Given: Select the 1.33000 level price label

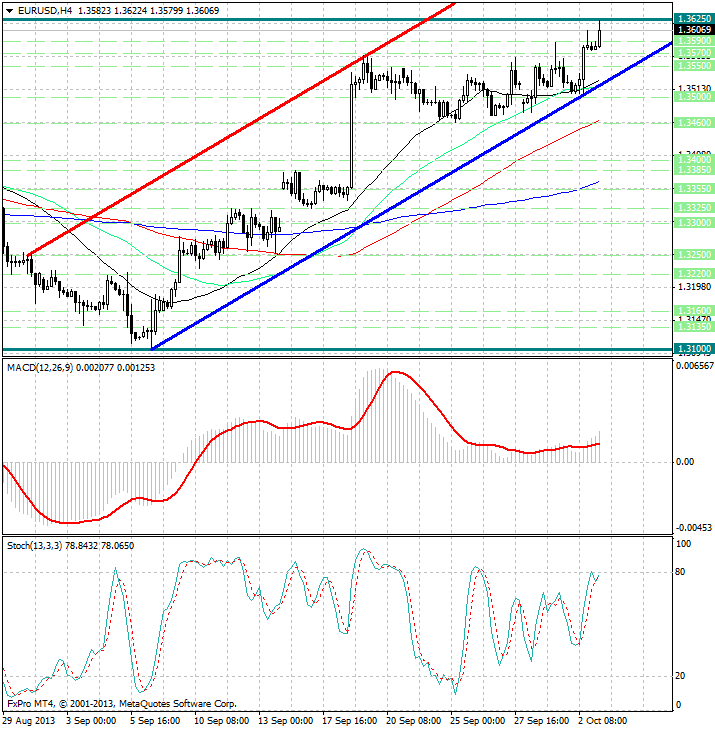Looking at the screenshot, I should click(x=694, y=223).
